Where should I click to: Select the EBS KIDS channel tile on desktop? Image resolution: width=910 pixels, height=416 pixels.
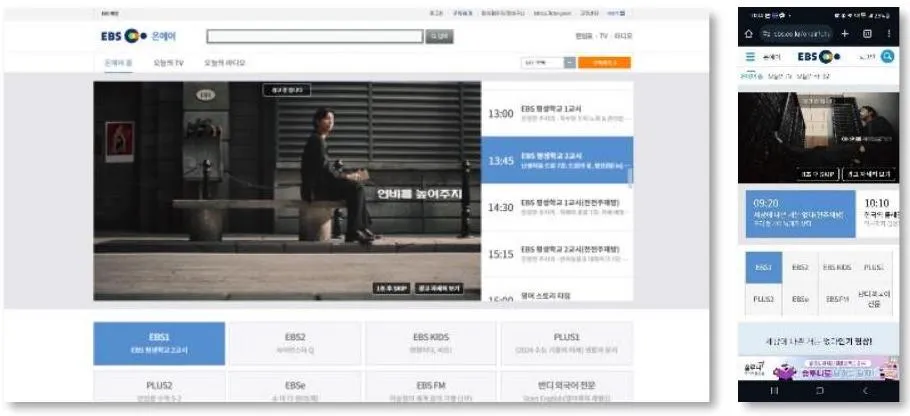point(431,343)
